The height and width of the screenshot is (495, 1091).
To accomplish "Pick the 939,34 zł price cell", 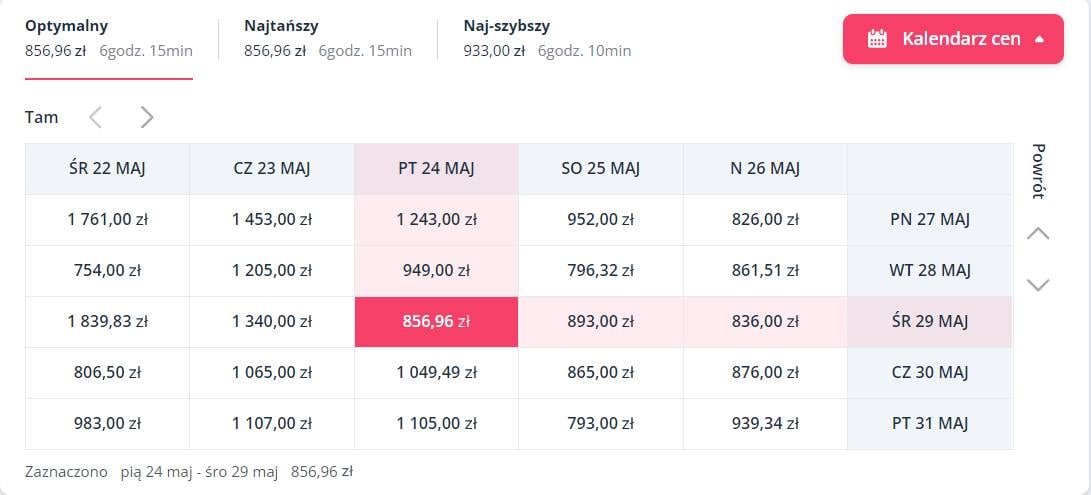I will [765, 424].
